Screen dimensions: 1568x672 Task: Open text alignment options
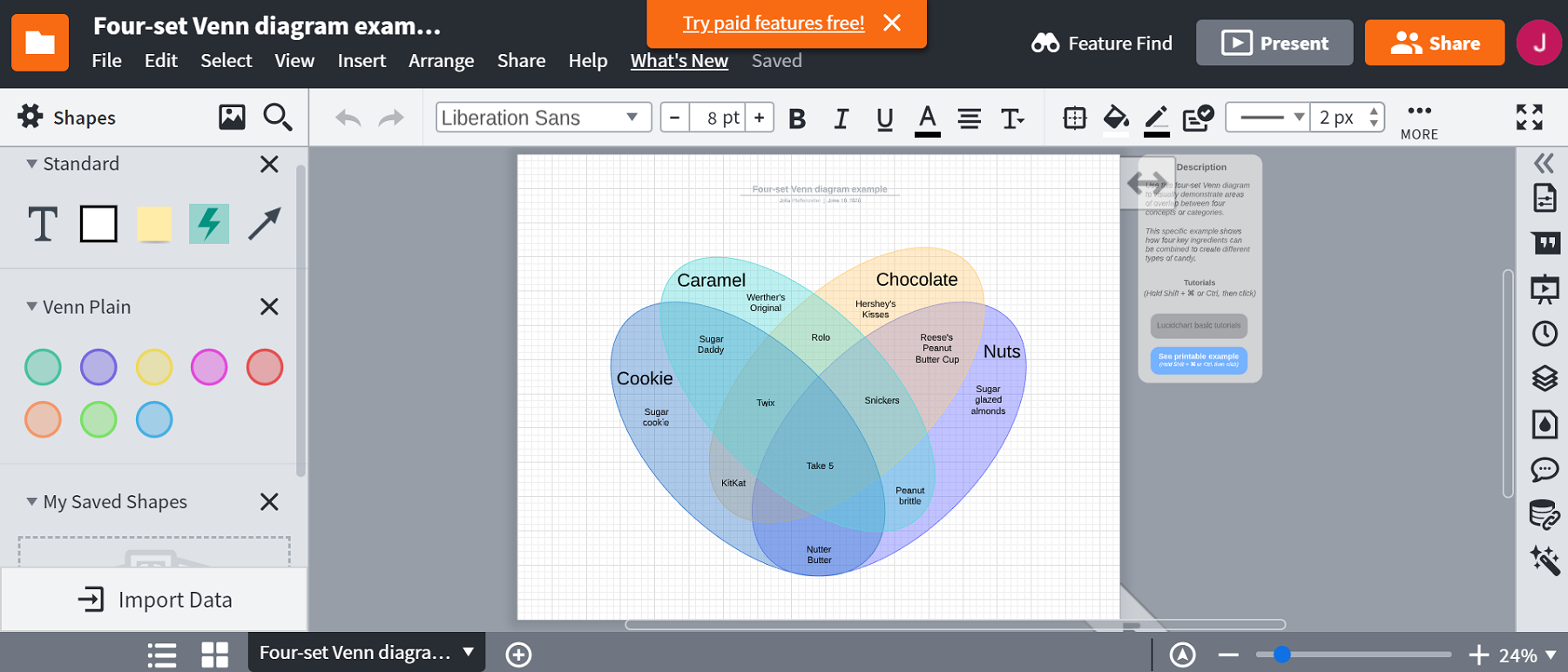click(970, 119)
